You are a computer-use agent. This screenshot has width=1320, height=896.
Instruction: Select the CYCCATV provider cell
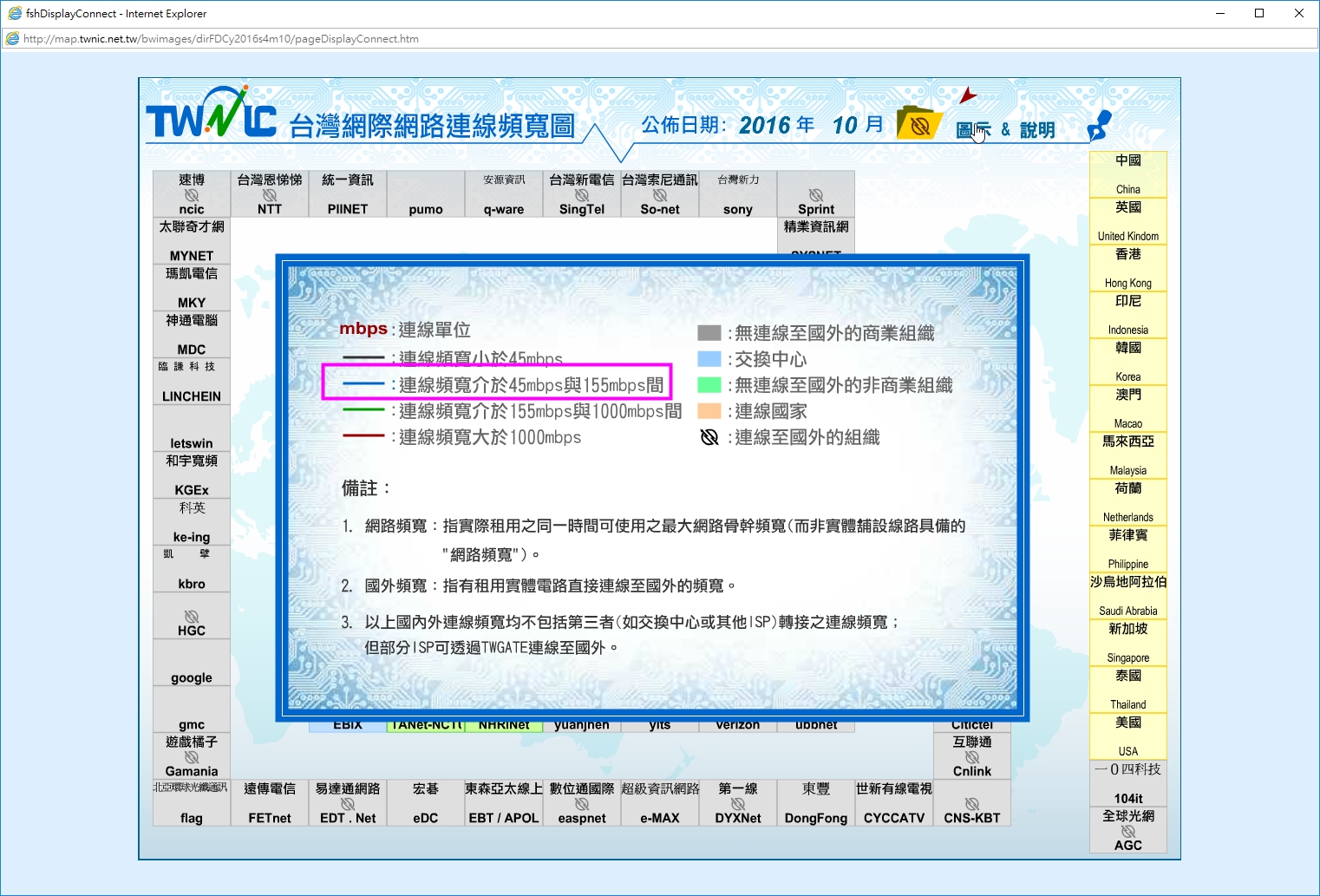[894, 802]
